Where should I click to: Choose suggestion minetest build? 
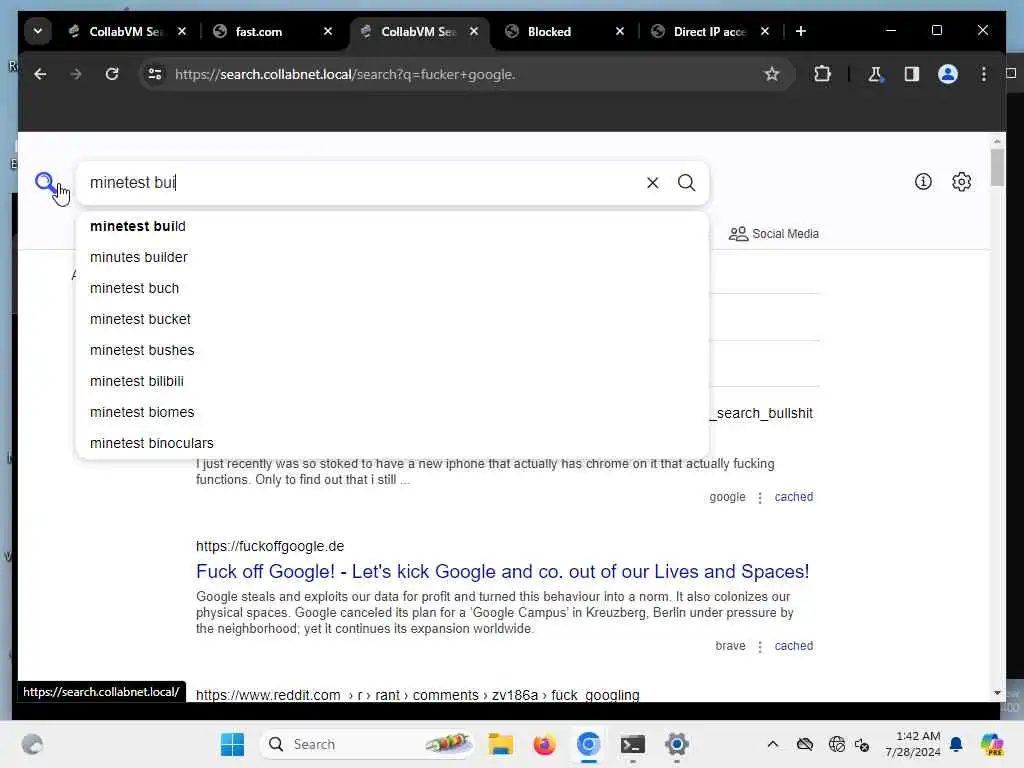(x=392, y=226)
